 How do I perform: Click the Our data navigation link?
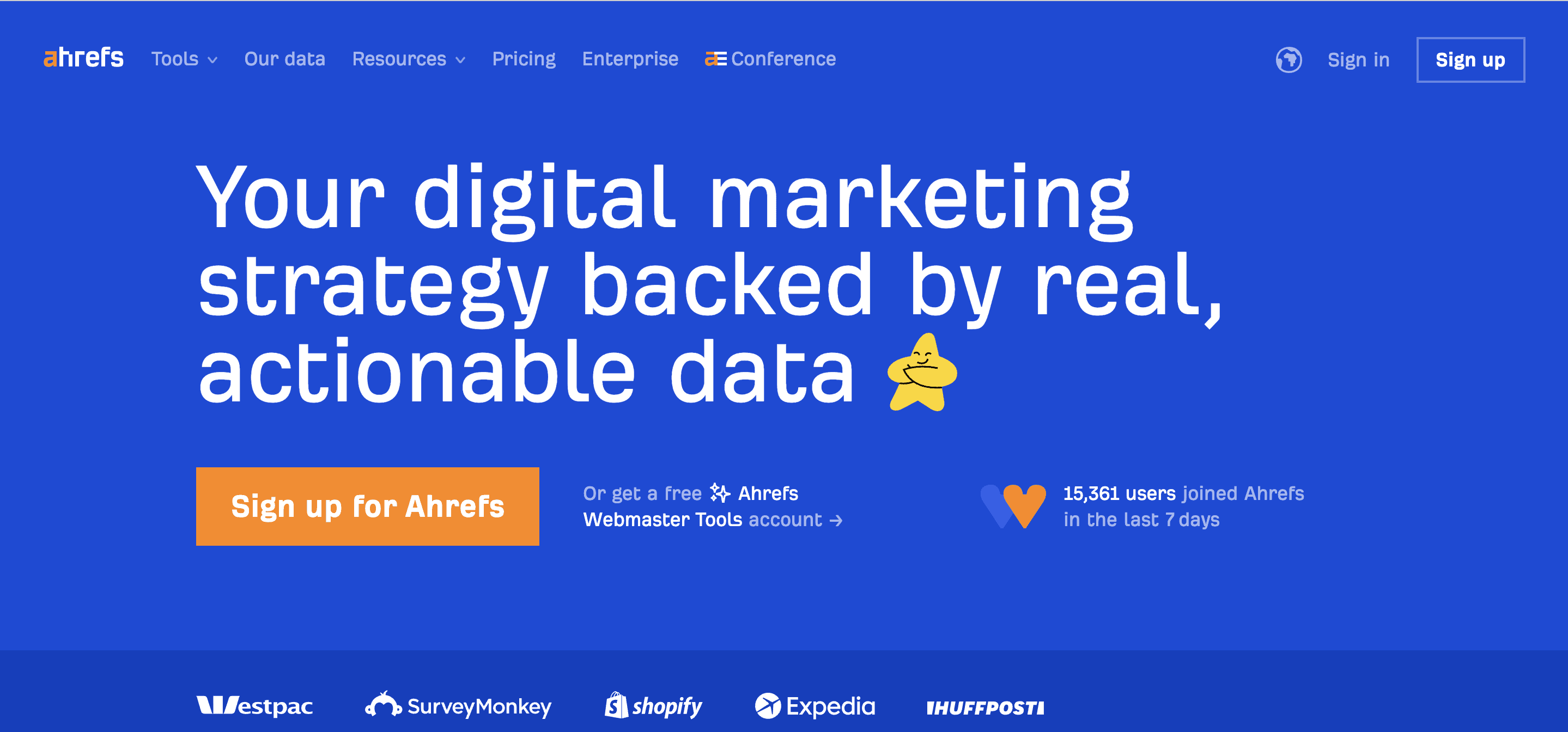tap(284, 59)
